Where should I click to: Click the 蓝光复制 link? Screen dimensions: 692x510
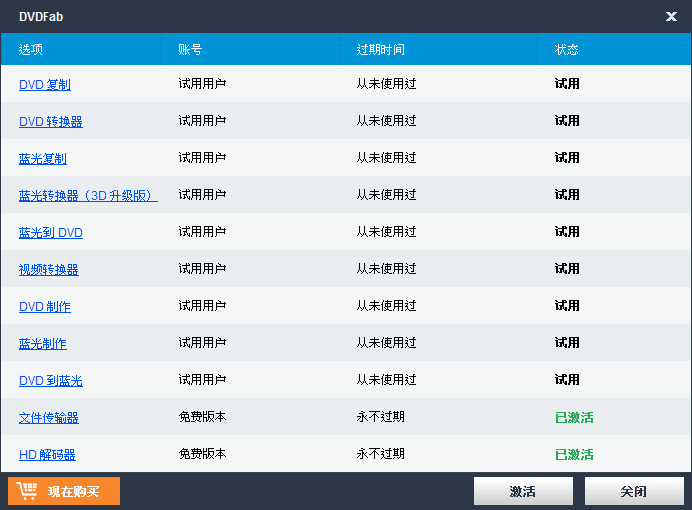pyautogui.click(x=43, y=158)
